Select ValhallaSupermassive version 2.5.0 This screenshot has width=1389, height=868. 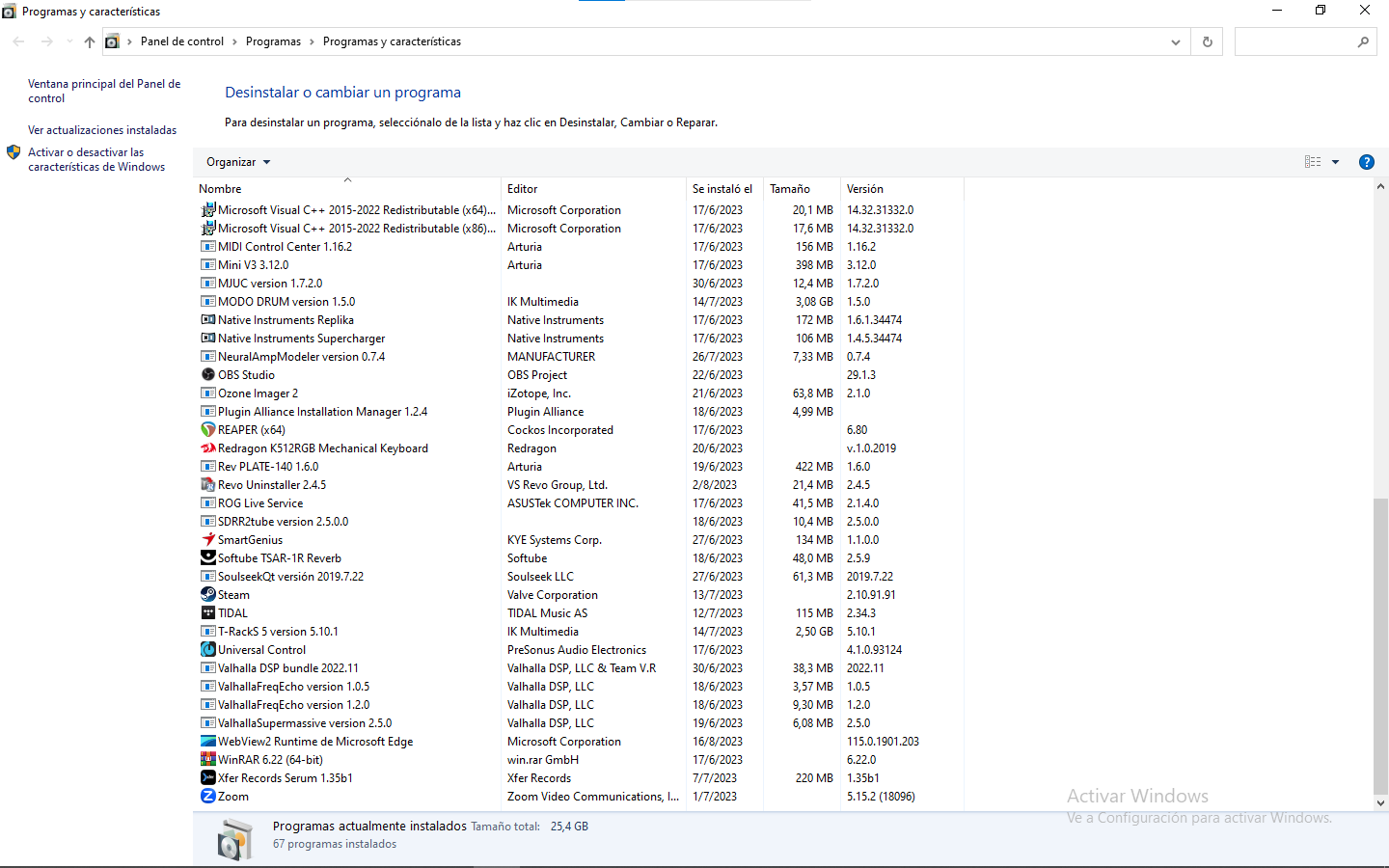point(579,723)
